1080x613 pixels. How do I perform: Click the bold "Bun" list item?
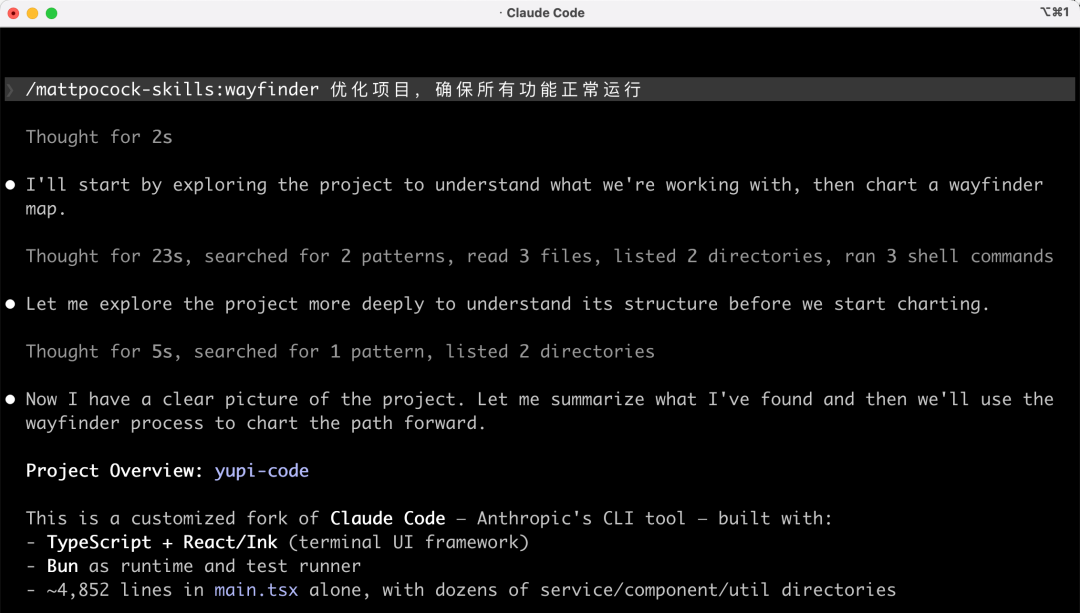62,566
